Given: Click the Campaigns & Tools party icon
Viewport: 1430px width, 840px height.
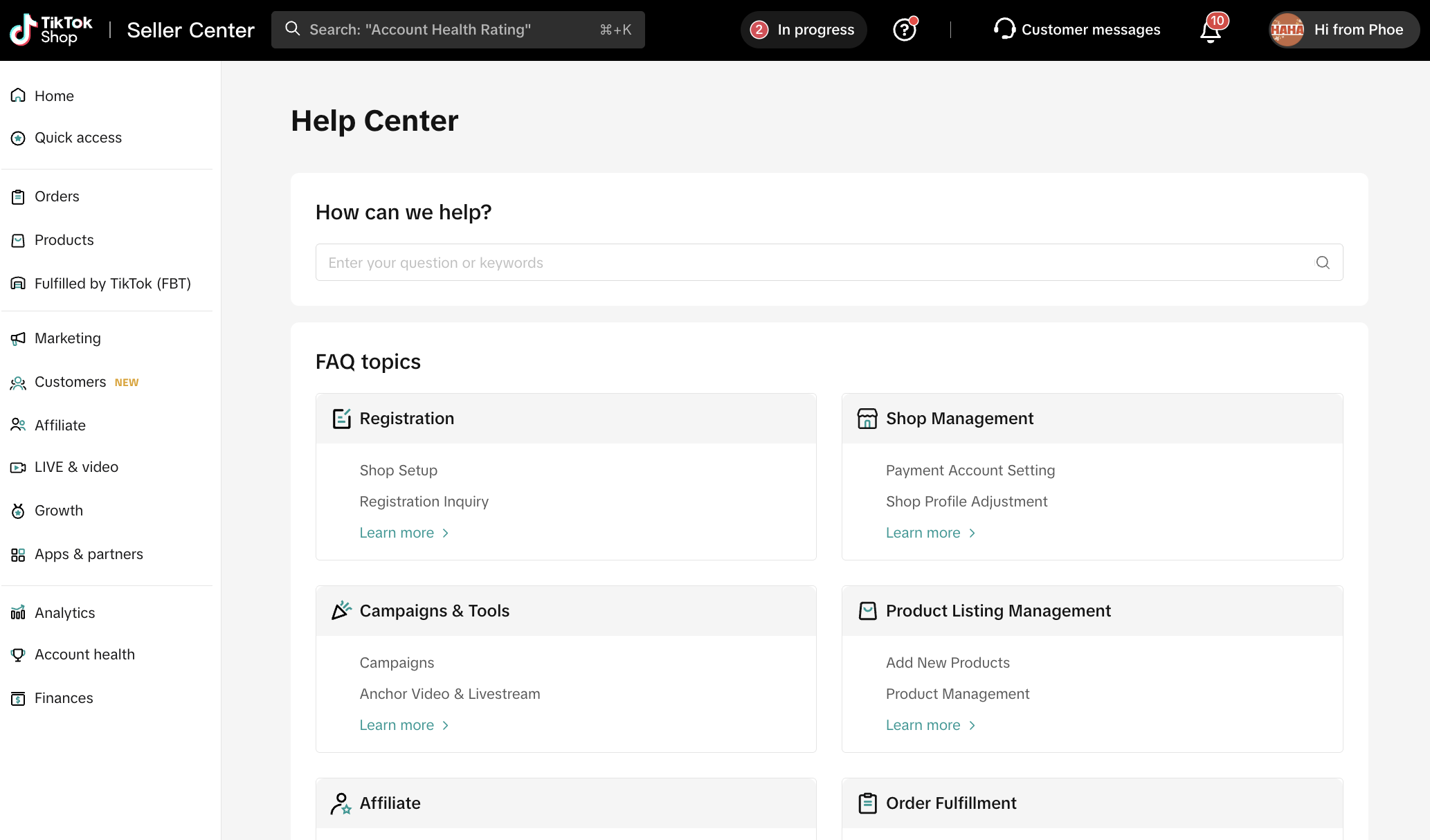Looking at the screenshot, I should [x=341, y=611].
